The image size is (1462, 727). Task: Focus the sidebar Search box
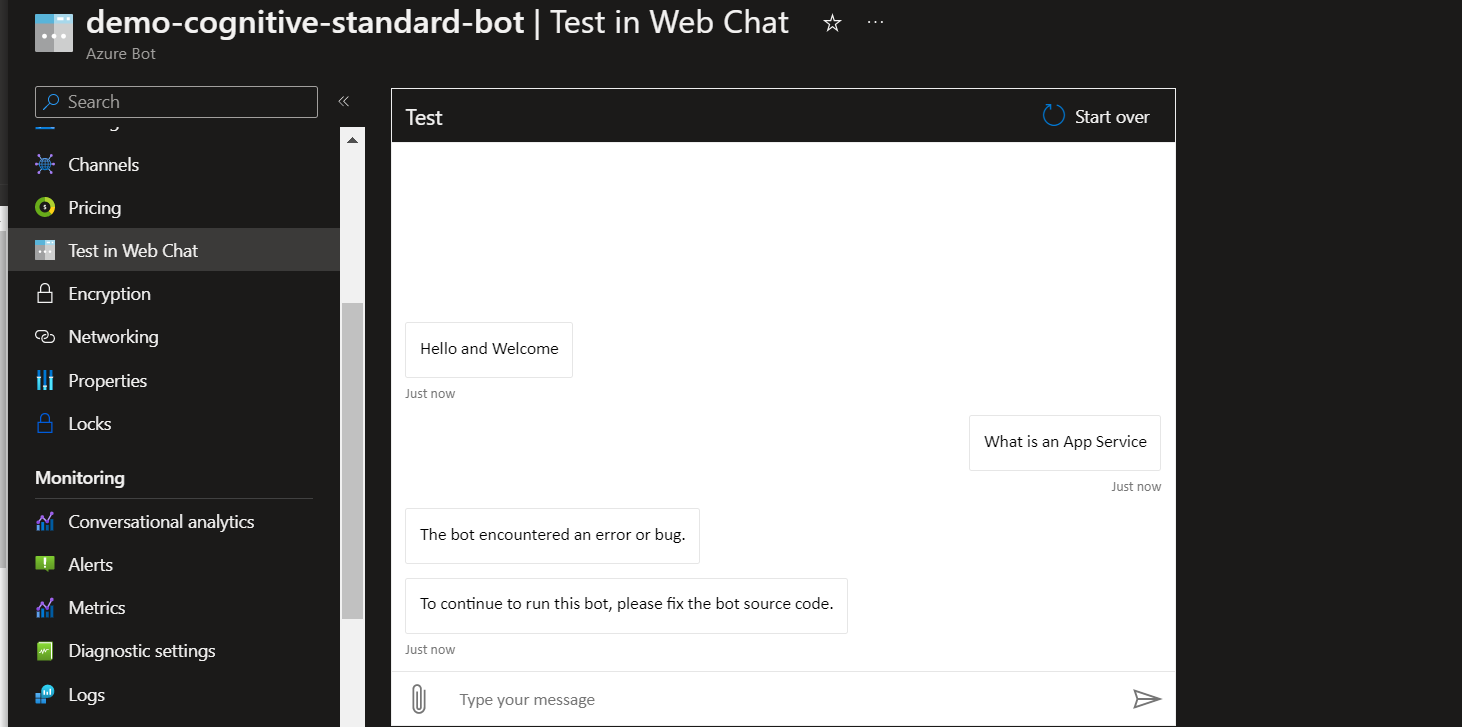pos(176,102)
